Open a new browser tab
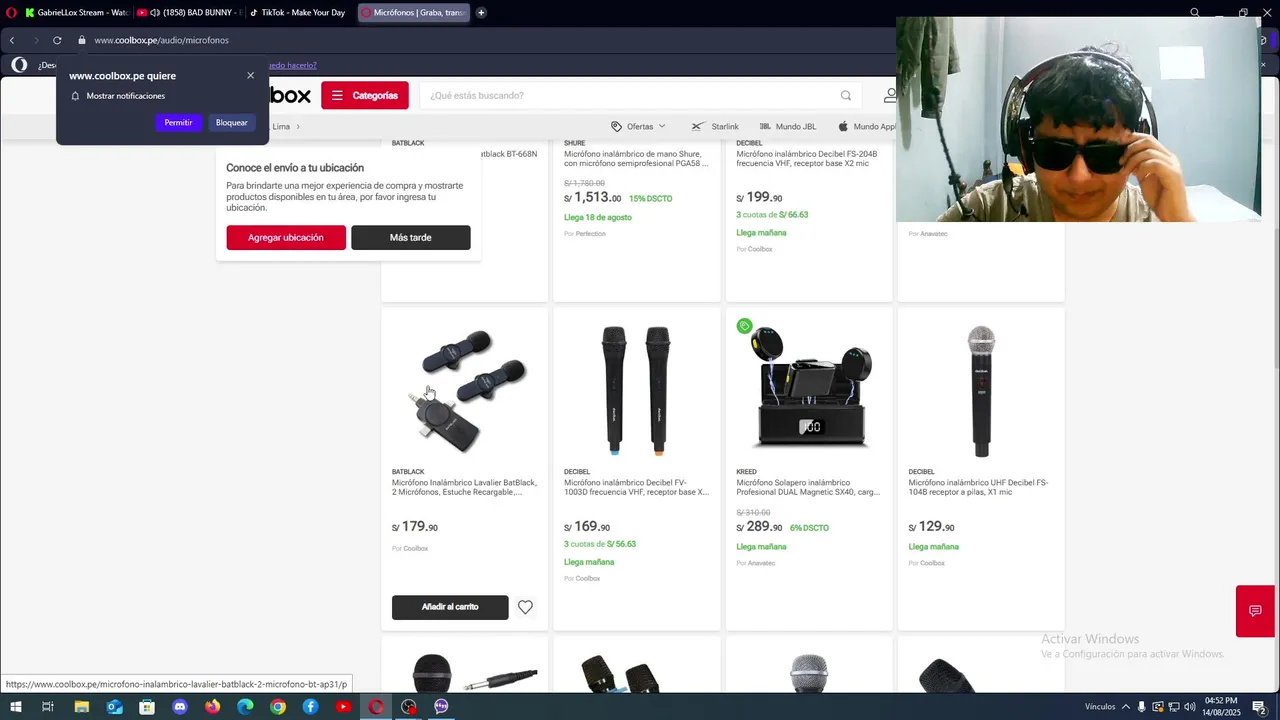This screenshot has height=720, width=1280. 481,13
